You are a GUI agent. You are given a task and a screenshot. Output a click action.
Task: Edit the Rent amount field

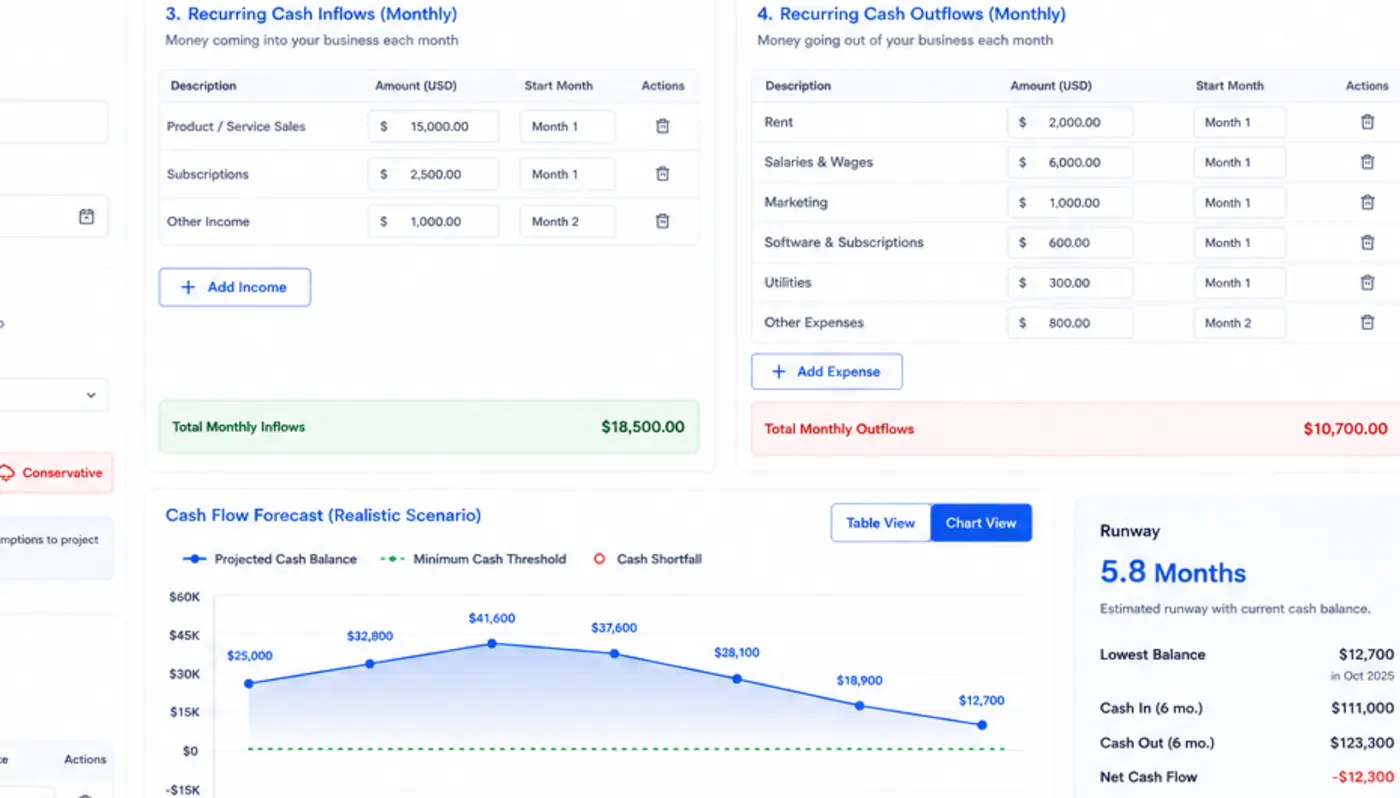(x=1070, y=122)
